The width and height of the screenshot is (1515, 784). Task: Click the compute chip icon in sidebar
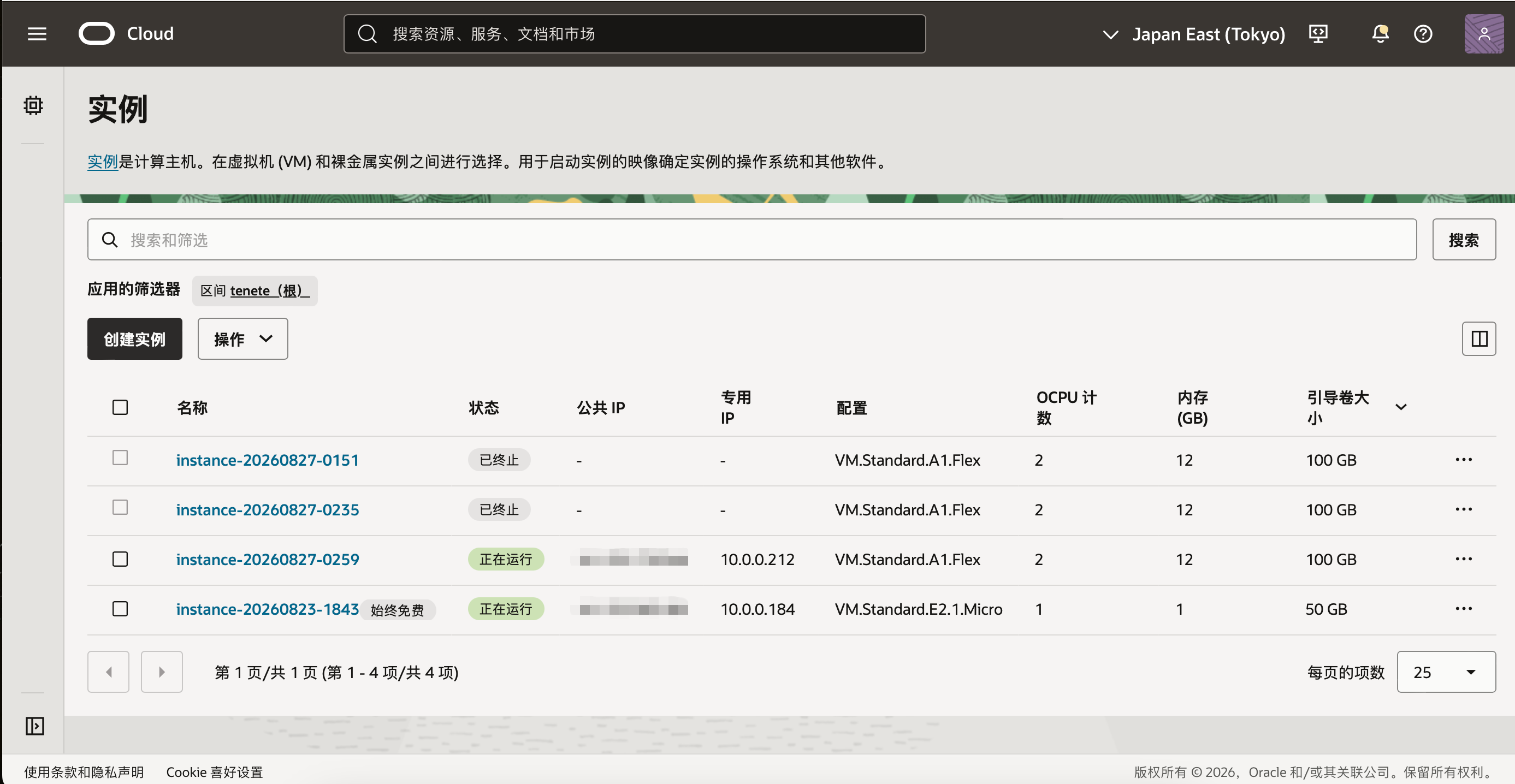33,106
